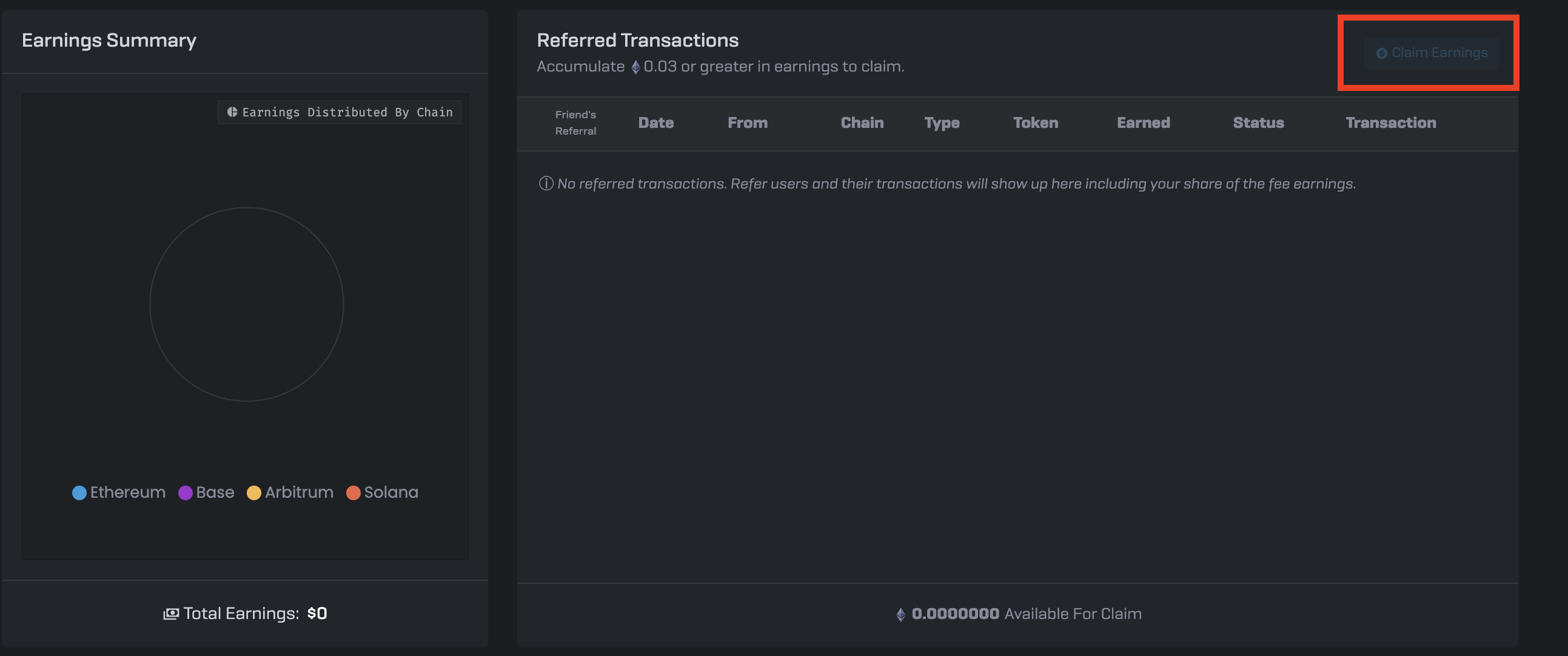Toggle the Ethereum blue legend dot
The image size is (1568, 656).
pyautogui.click(x=79, y=493)
